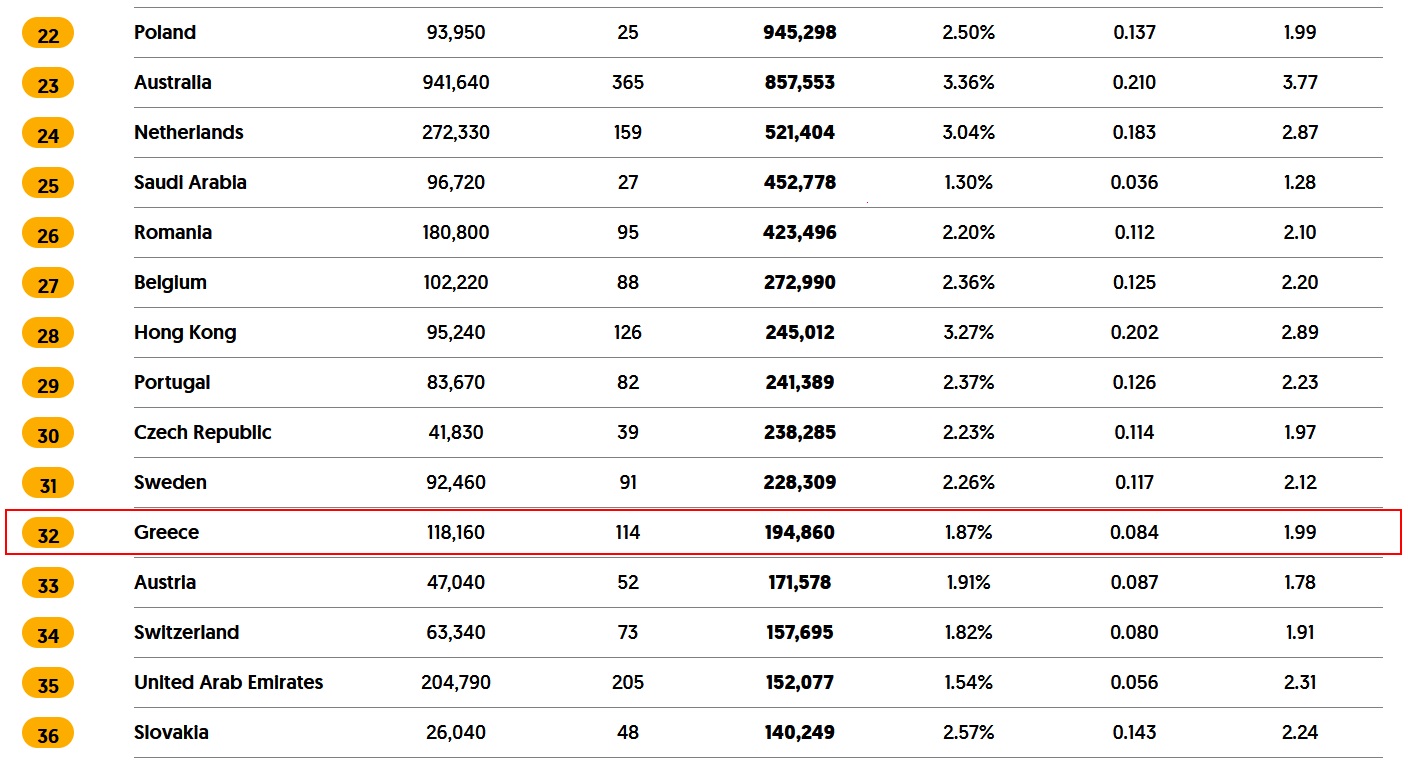Viewport: 1408px width, 766px height.
Task: Click the highlighted rank 32 badge
Action: [48, 534]
